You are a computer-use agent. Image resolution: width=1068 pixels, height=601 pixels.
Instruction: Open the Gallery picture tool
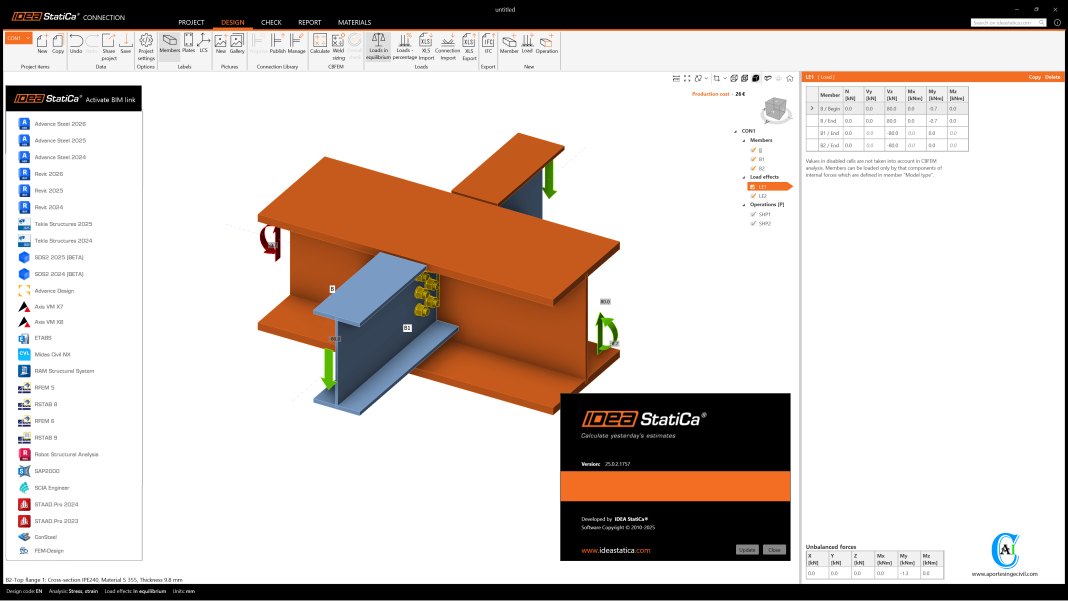coord(235,42)
